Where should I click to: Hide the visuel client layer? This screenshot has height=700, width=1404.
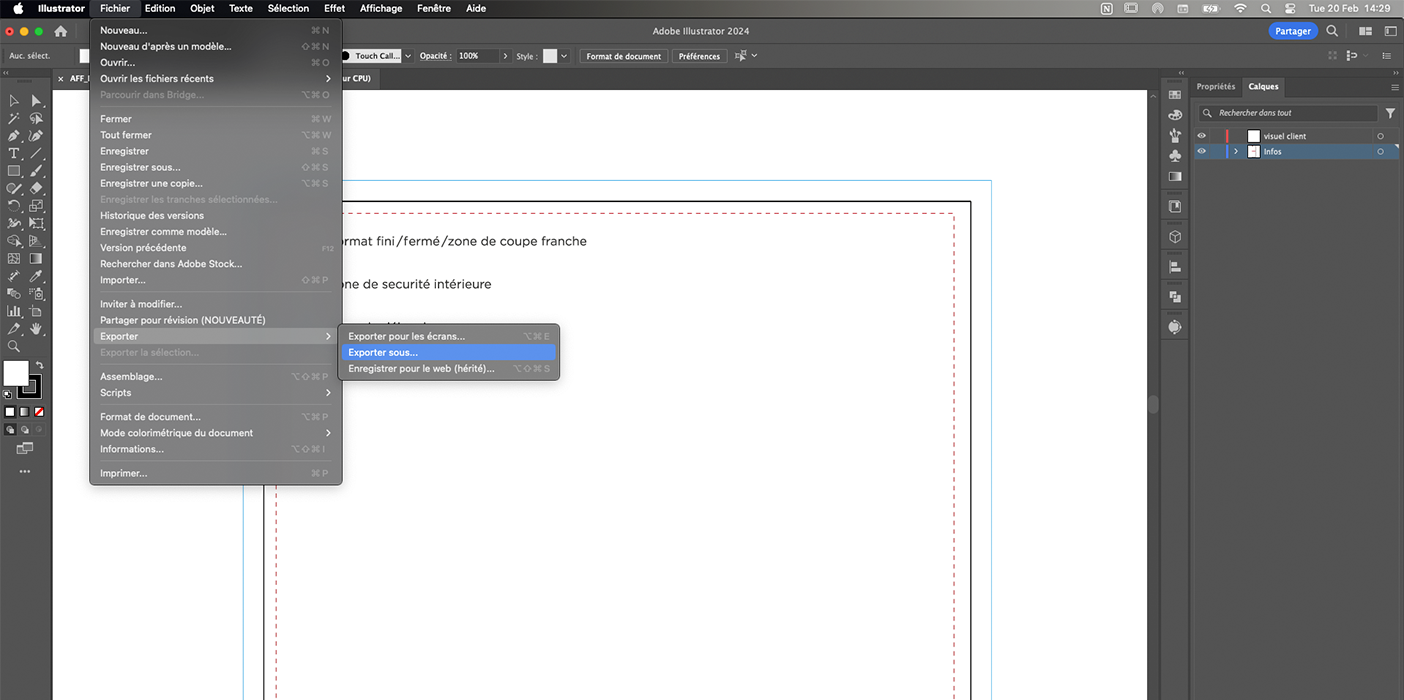coord(1202,136)
